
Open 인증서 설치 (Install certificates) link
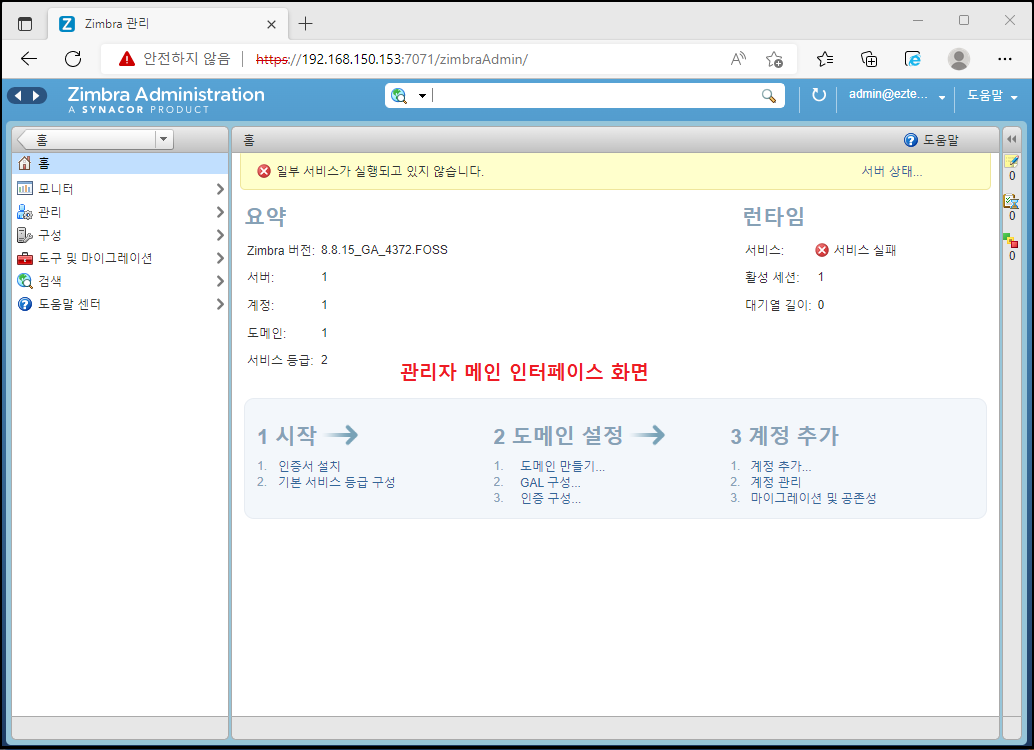pos(309,466)
